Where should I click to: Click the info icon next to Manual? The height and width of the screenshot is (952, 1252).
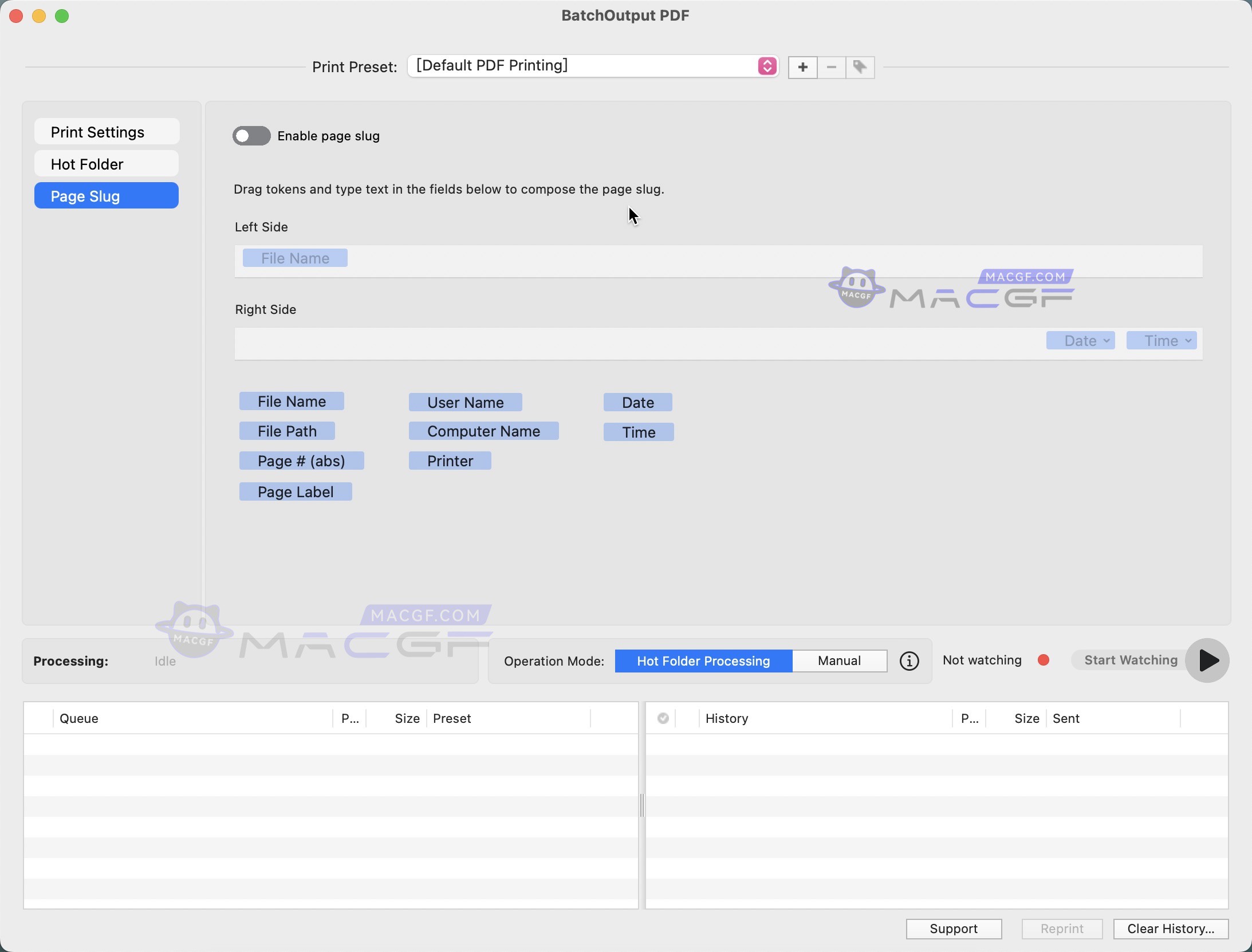(x=909, y=660)
